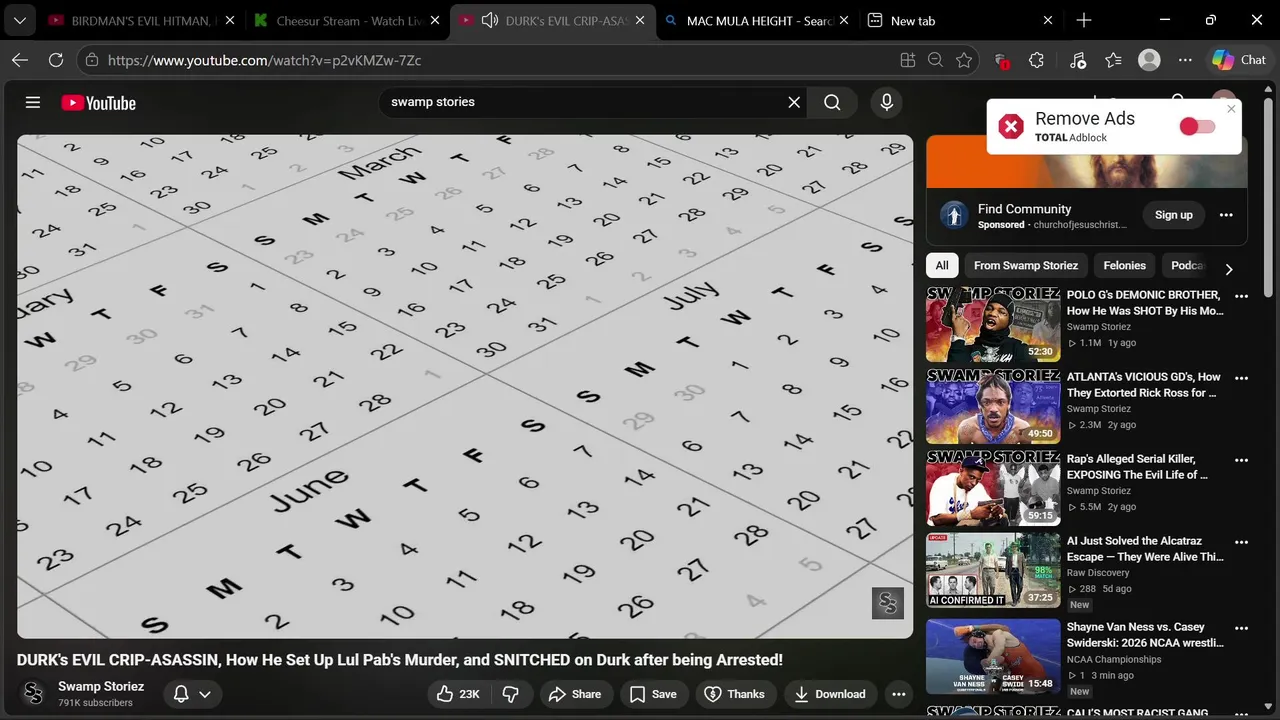Dislike the video with thumbs down

click(510, 694)
